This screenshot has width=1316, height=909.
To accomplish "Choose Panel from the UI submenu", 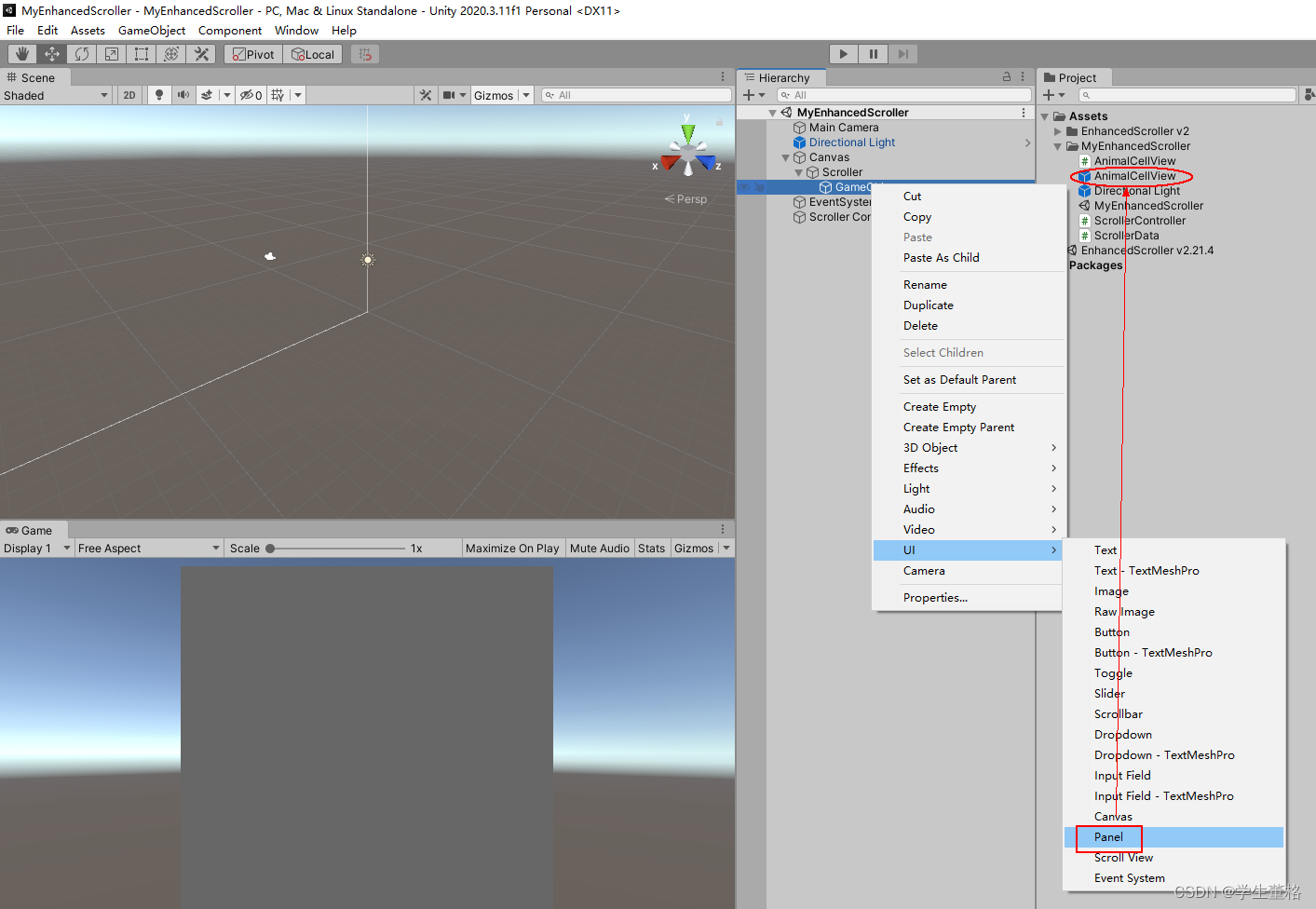I will coord(1109,837).
